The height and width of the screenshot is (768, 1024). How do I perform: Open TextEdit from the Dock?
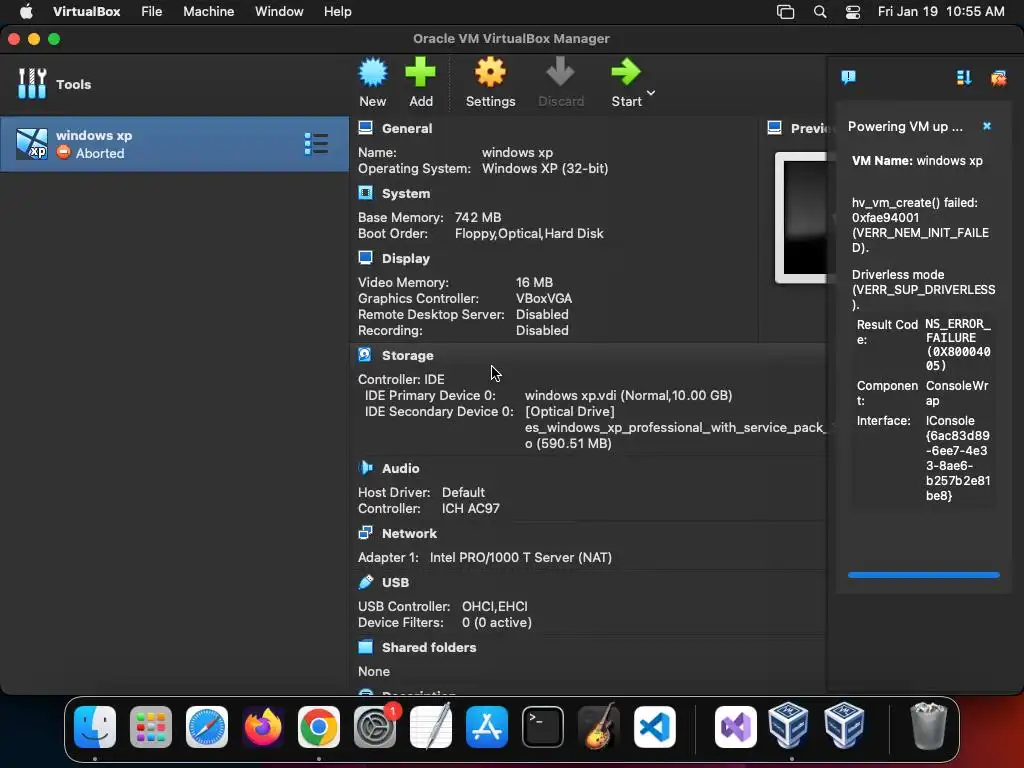pyautogui.click(x=431, y=727)
